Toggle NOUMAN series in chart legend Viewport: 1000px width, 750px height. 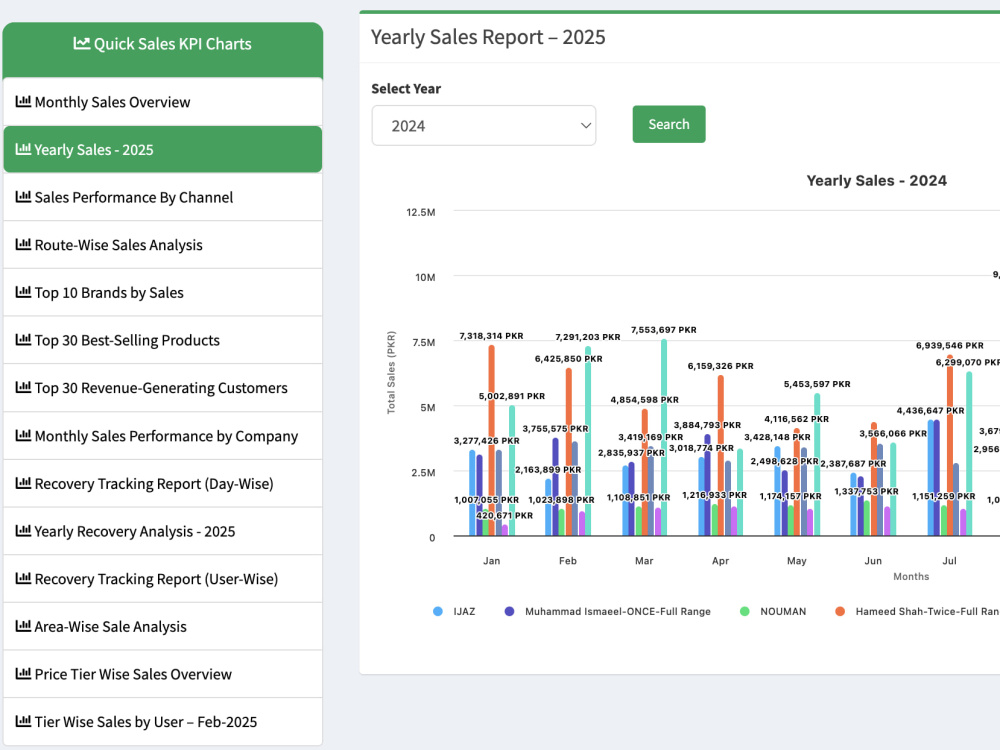tap(773, 611)
